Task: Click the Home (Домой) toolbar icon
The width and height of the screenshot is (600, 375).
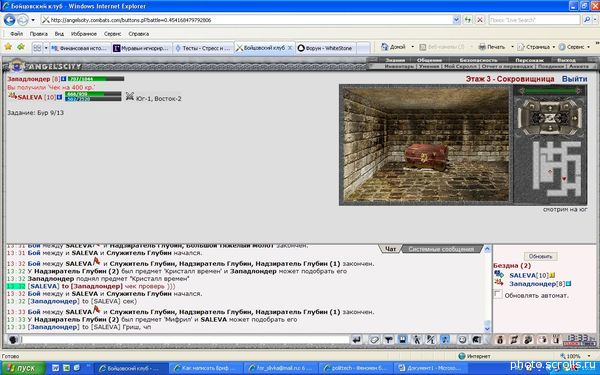Action: coord(385,47)
